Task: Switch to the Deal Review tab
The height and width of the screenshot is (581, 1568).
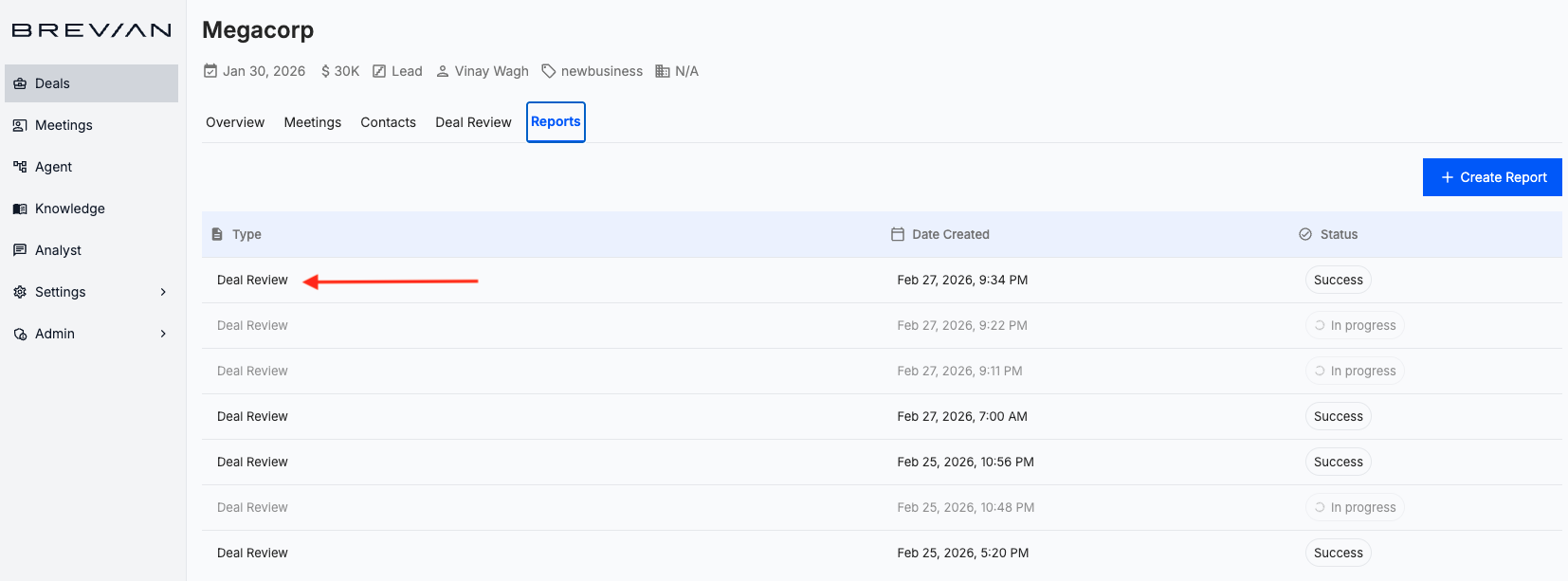Action: pyautogui.click(x=473, y=122)
